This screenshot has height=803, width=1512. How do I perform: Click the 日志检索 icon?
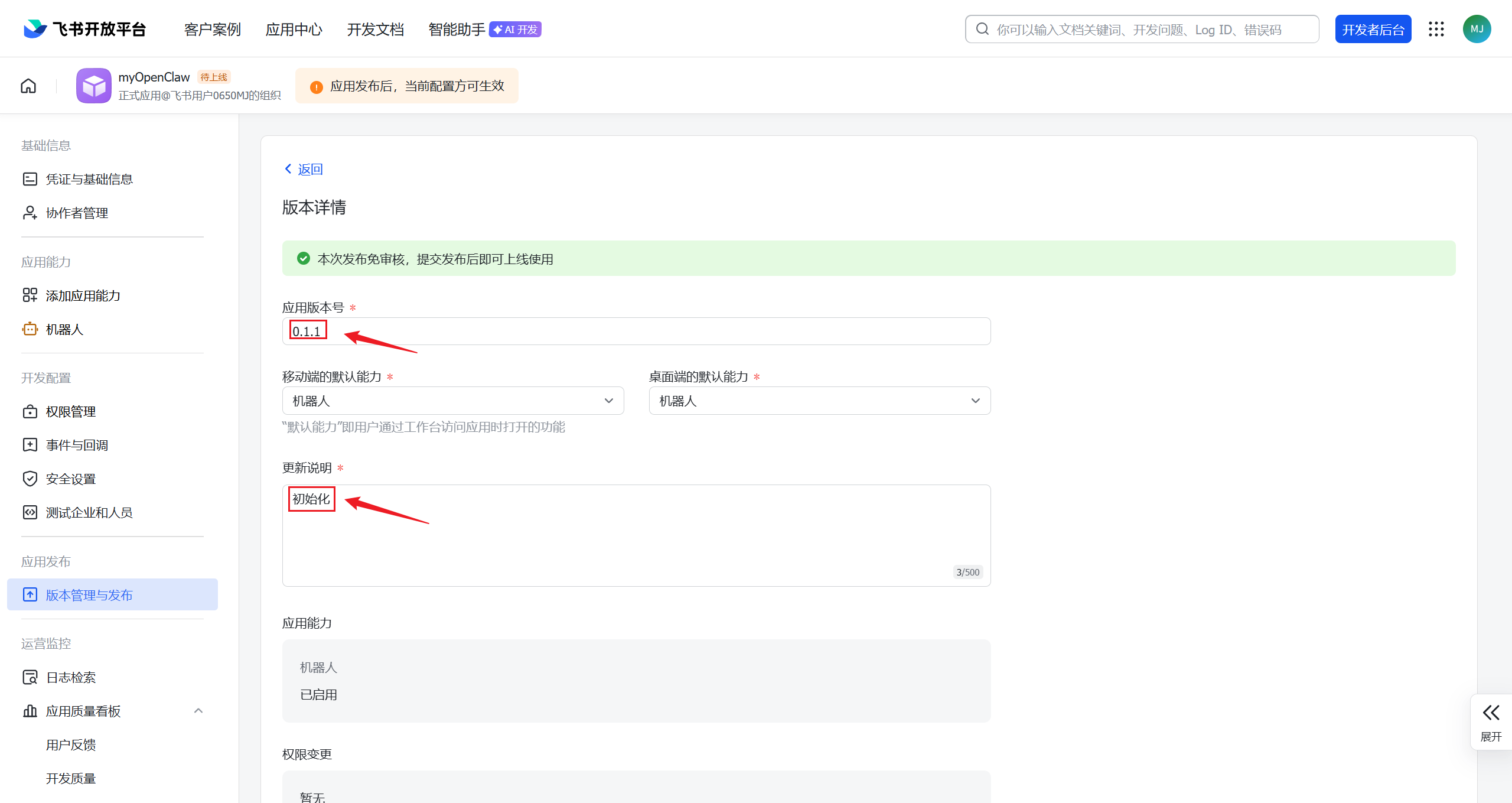[x=30, y=677]
